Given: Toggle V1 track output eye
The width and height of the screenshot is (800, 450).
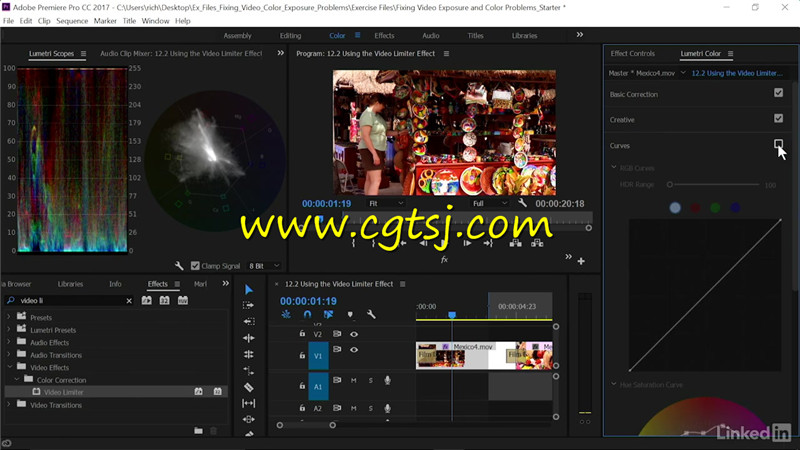Looking at the screenshot, I should tap(354, 350).
